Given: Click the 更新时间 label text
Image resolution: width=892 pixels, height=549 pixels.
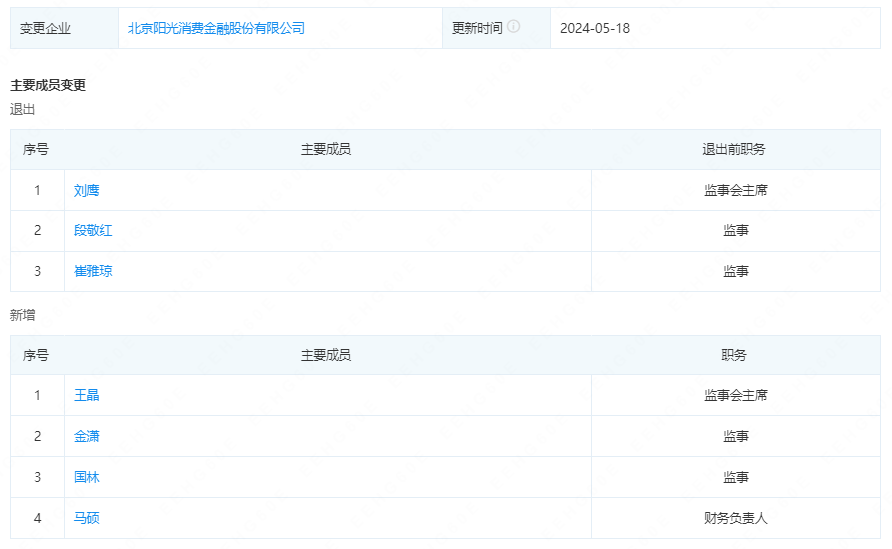Looking at the screenshot, I should coord(477,28).
